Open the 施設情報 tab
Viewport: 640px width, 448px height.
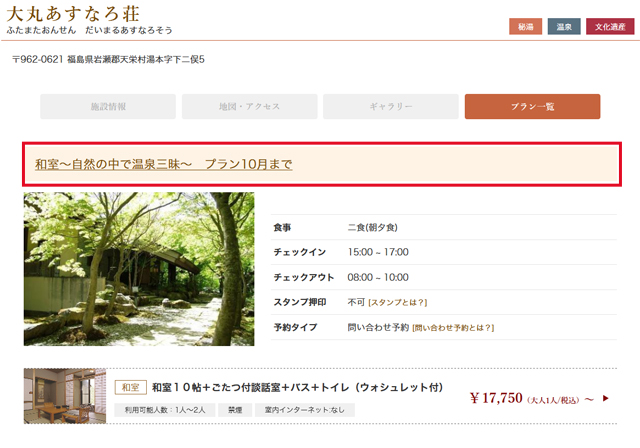click(108, 106)
